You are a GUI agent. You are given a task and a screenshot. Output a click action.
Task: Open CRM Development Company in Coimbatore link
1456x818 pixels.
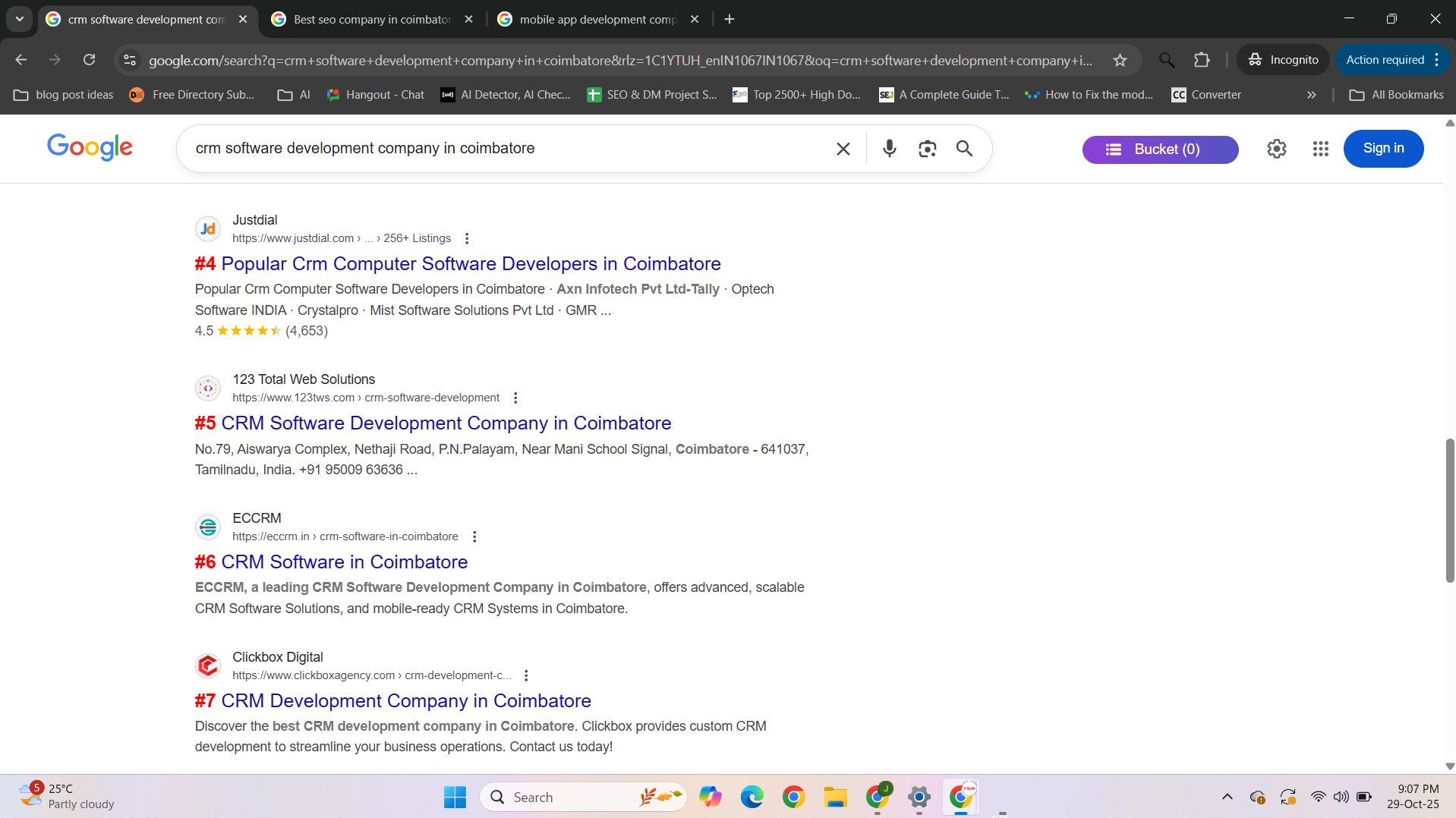(405, 700)
